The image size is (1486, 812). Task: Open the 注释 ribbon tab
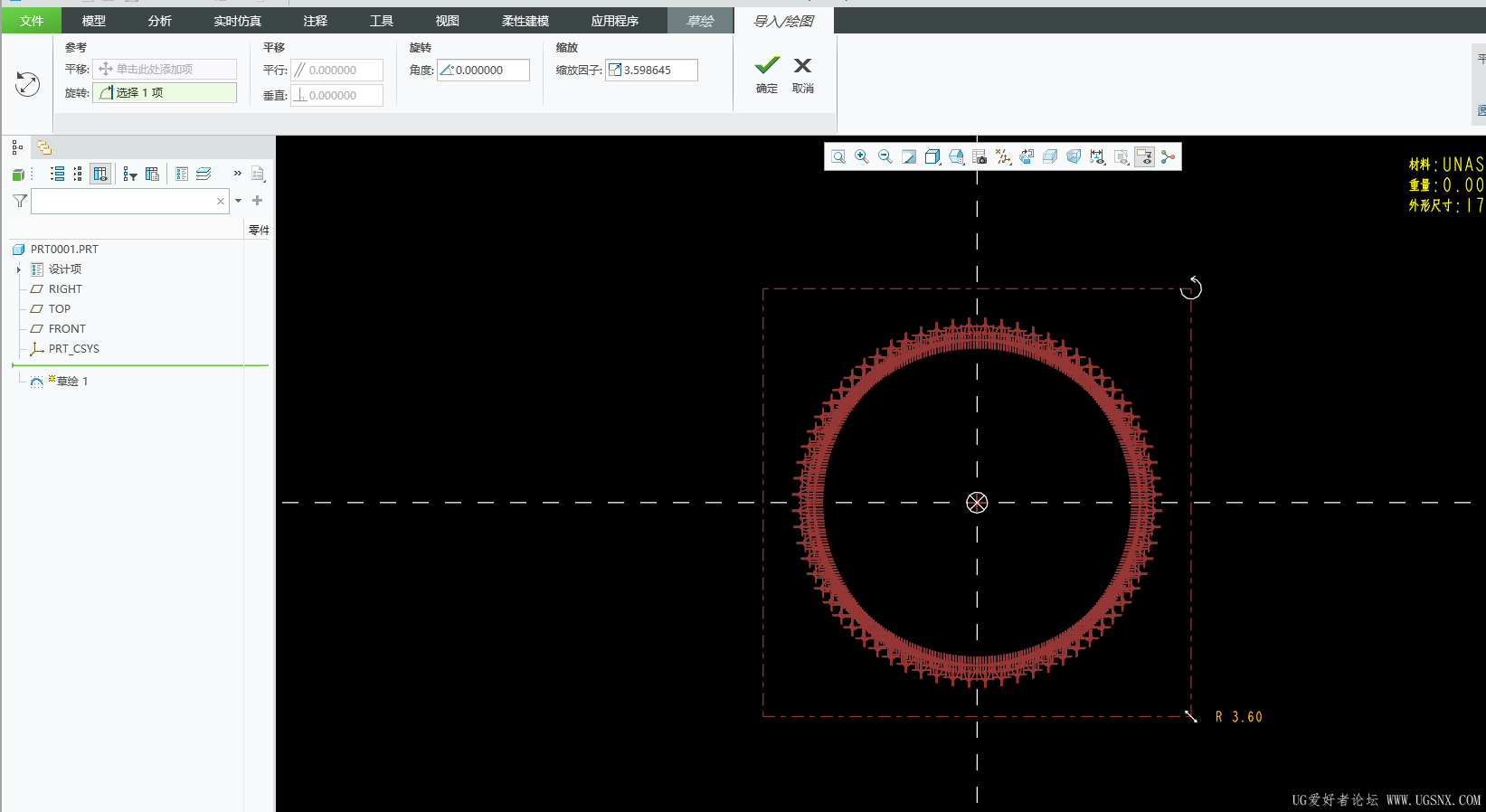click(x=316, y=21)
